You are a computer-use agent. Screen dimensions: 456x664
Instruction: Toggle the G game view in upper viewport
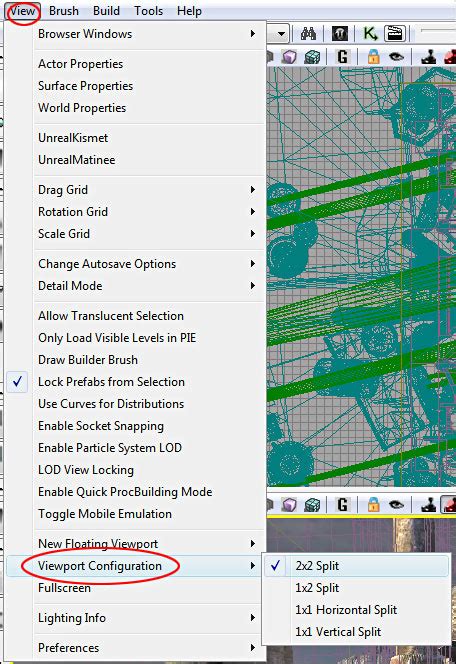[x=343, y=57]
